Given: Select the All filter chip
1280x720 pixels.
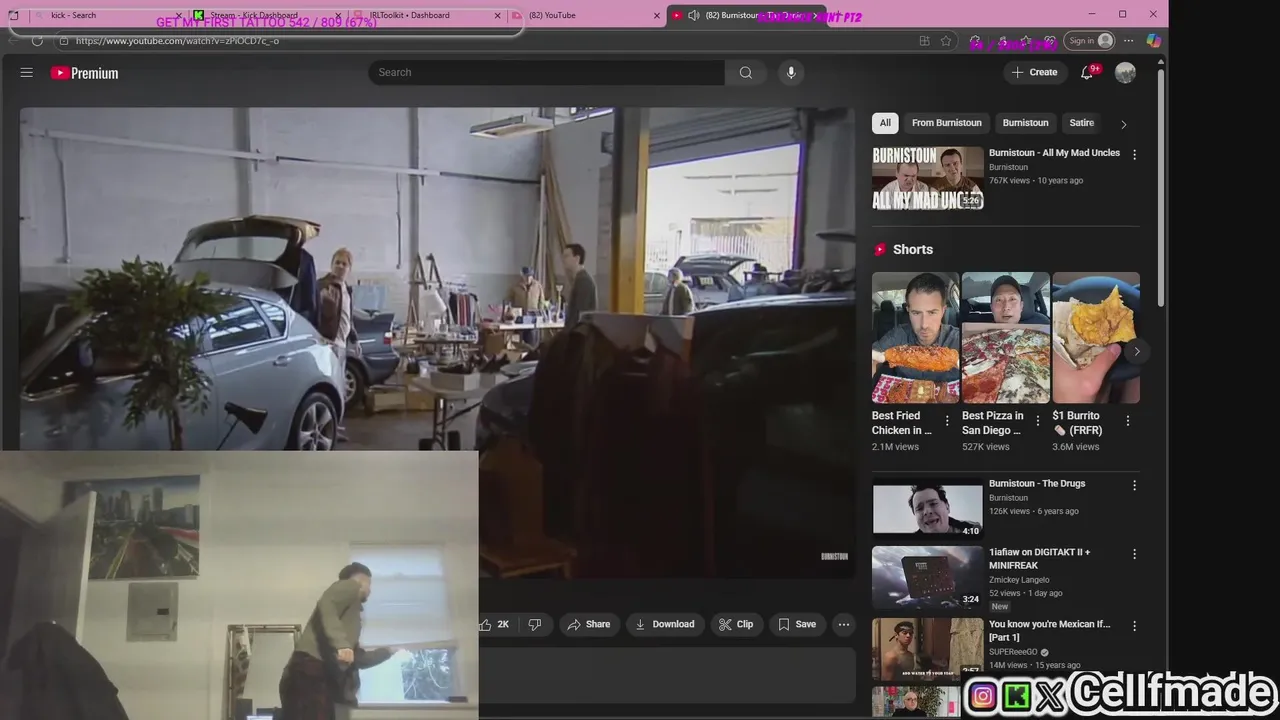Looking at the screenshot, I should pyautogui.click(x=885, y=123).
